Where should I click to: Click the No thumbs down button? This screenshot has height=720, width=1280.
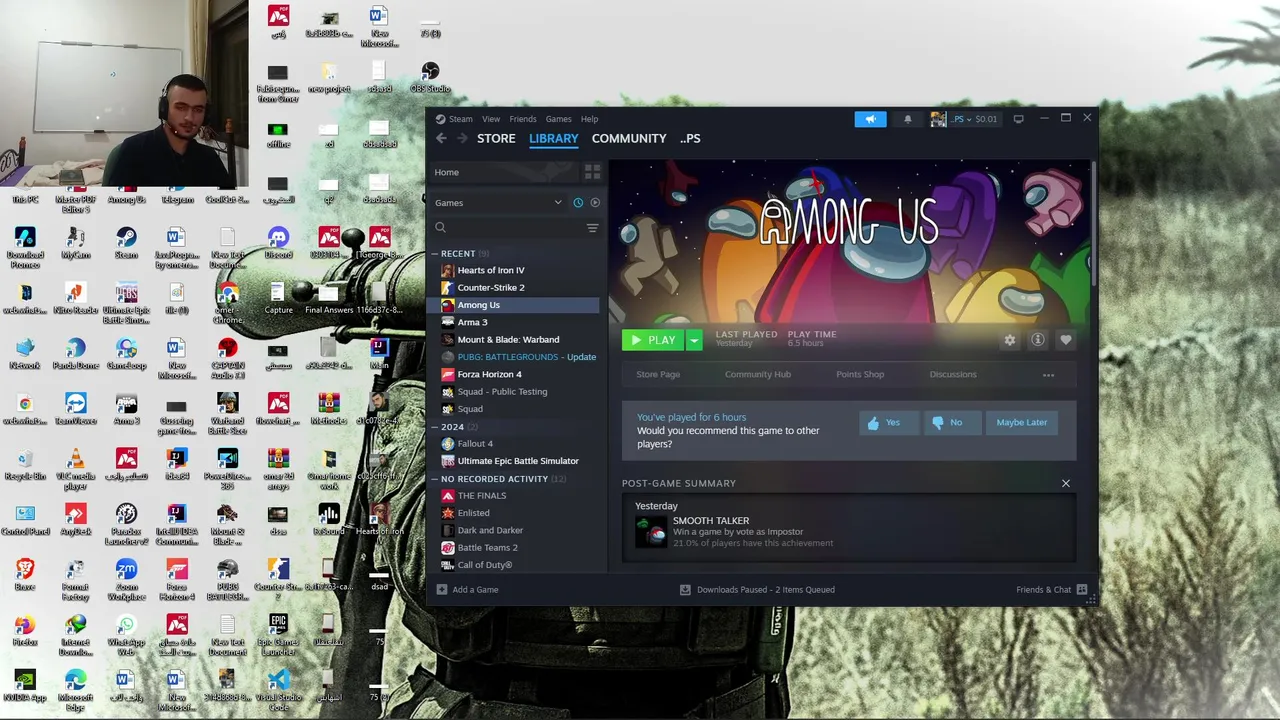coord(951,423)
